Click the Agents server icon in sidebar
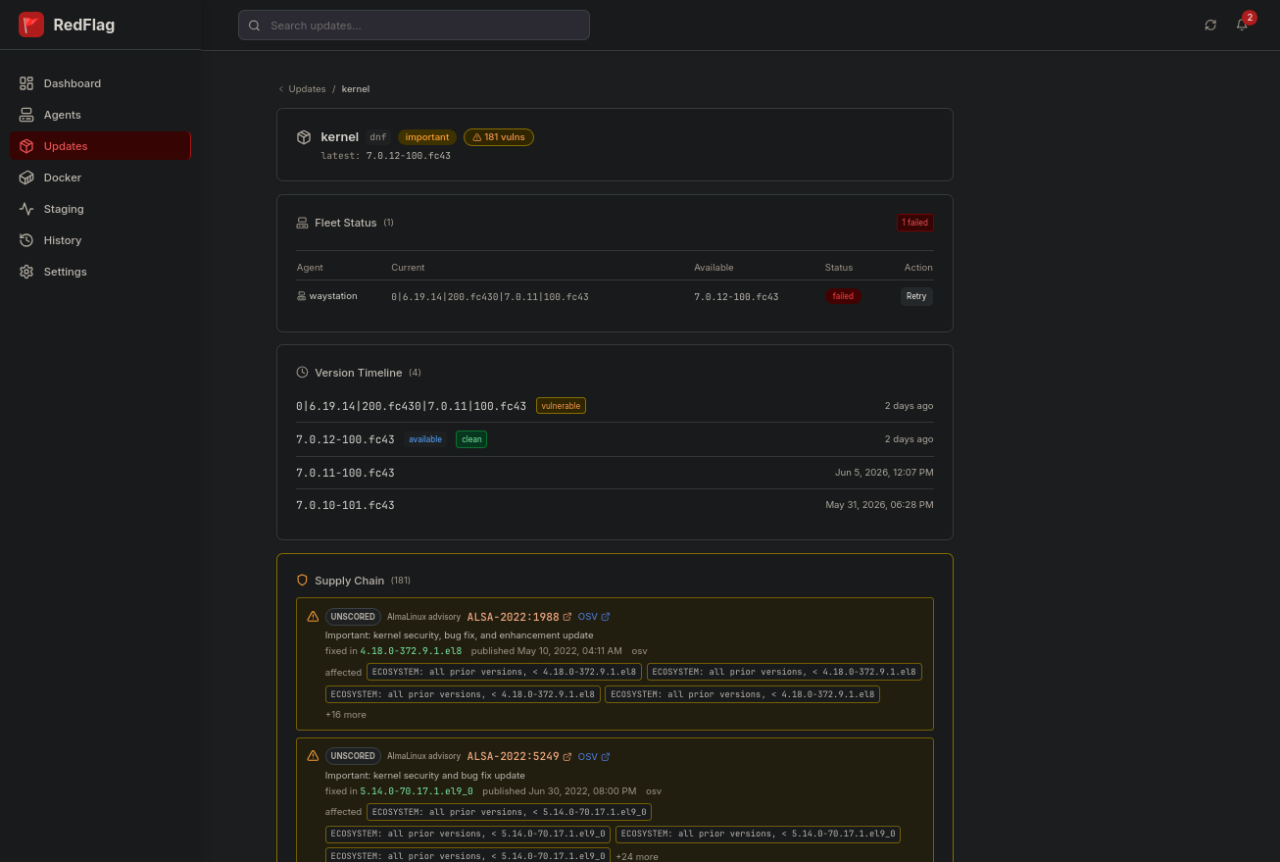 26,115
